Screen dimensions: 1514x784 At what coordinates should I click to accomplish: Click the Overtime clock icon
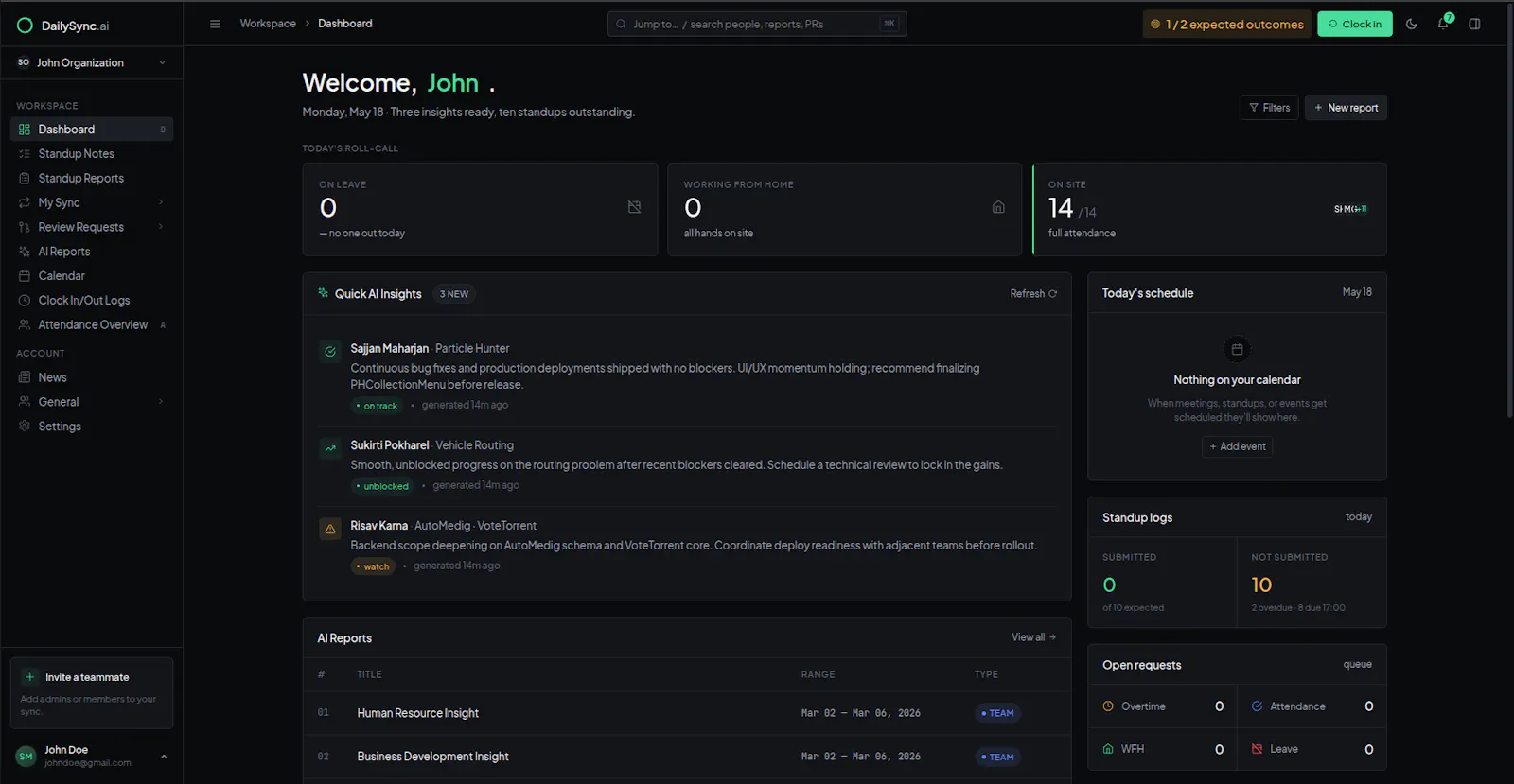click(1108, 706)
